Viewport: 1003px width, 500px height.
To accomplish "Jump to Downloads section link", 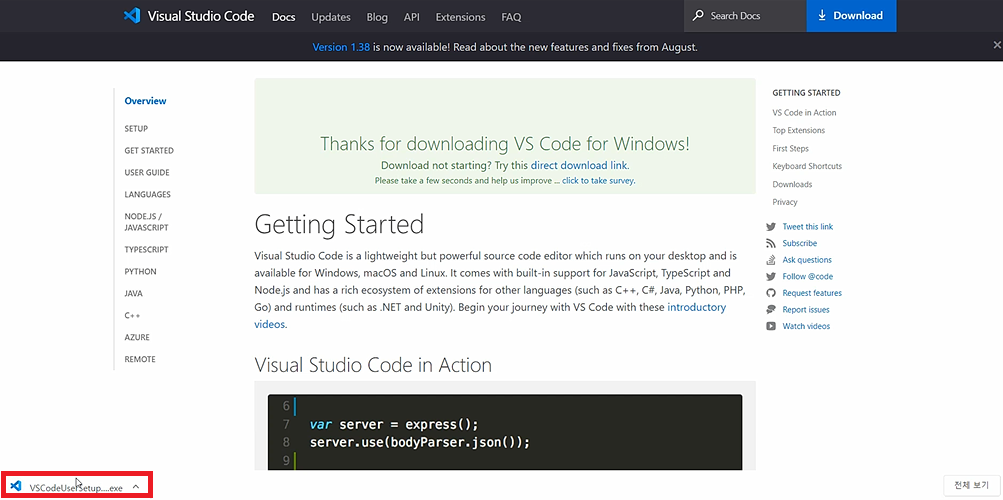I will click(792, 184).
